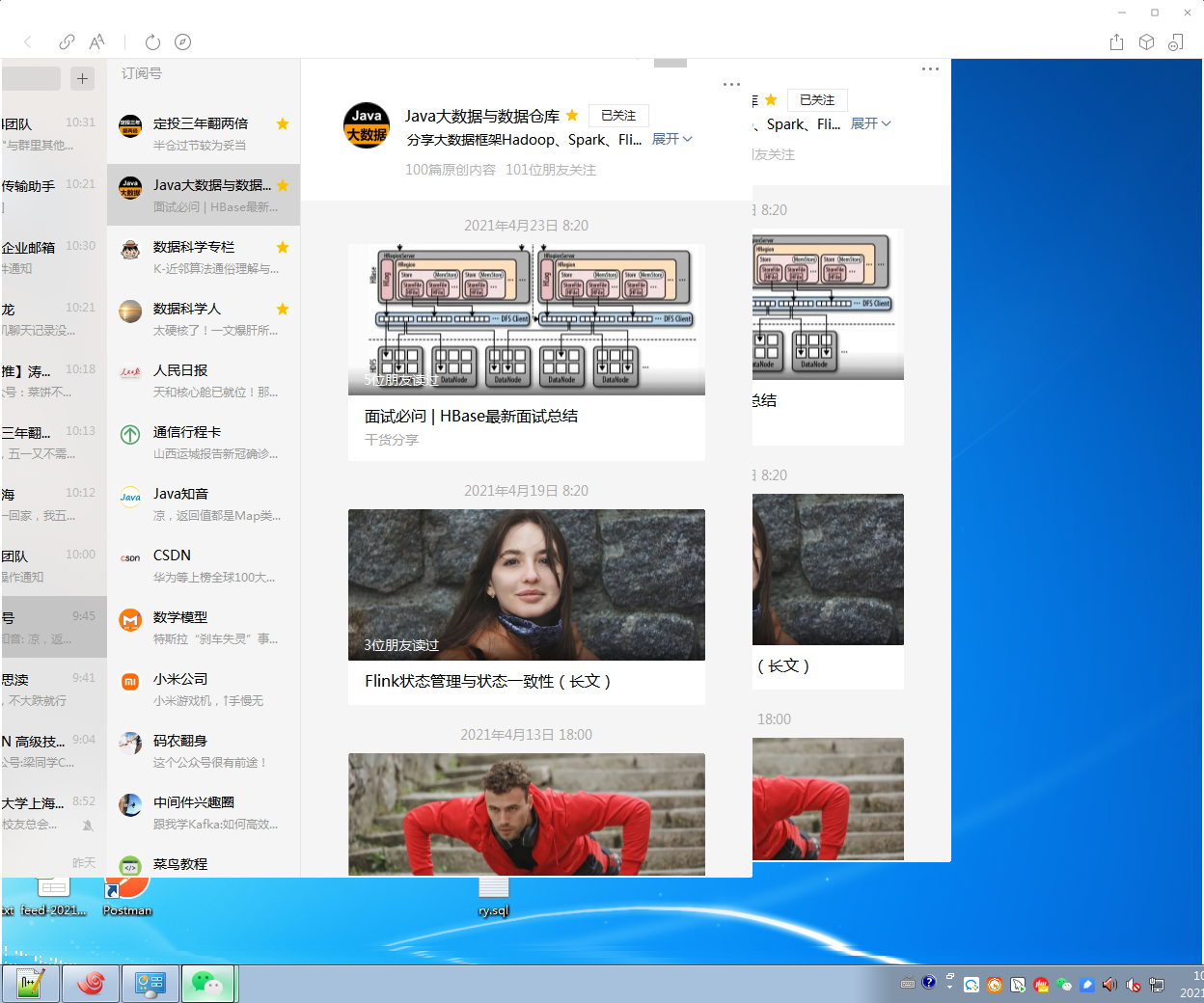Image resolution: width=1204 pixels, height=1003 pixels.
Task: Click the 数学模型 account avatar
Action: click(130, 619)
